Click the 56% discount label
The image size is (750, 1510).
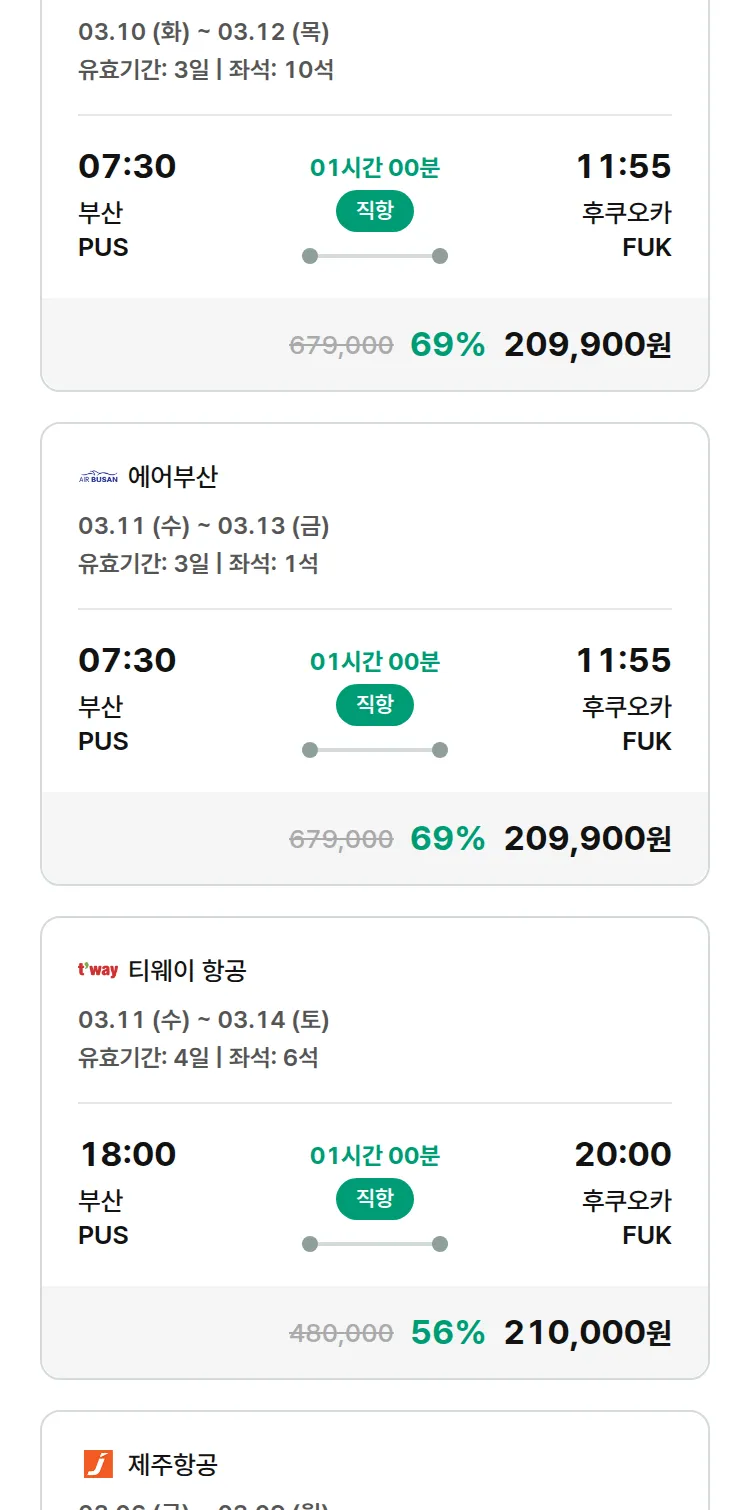tap(447, 1332)
